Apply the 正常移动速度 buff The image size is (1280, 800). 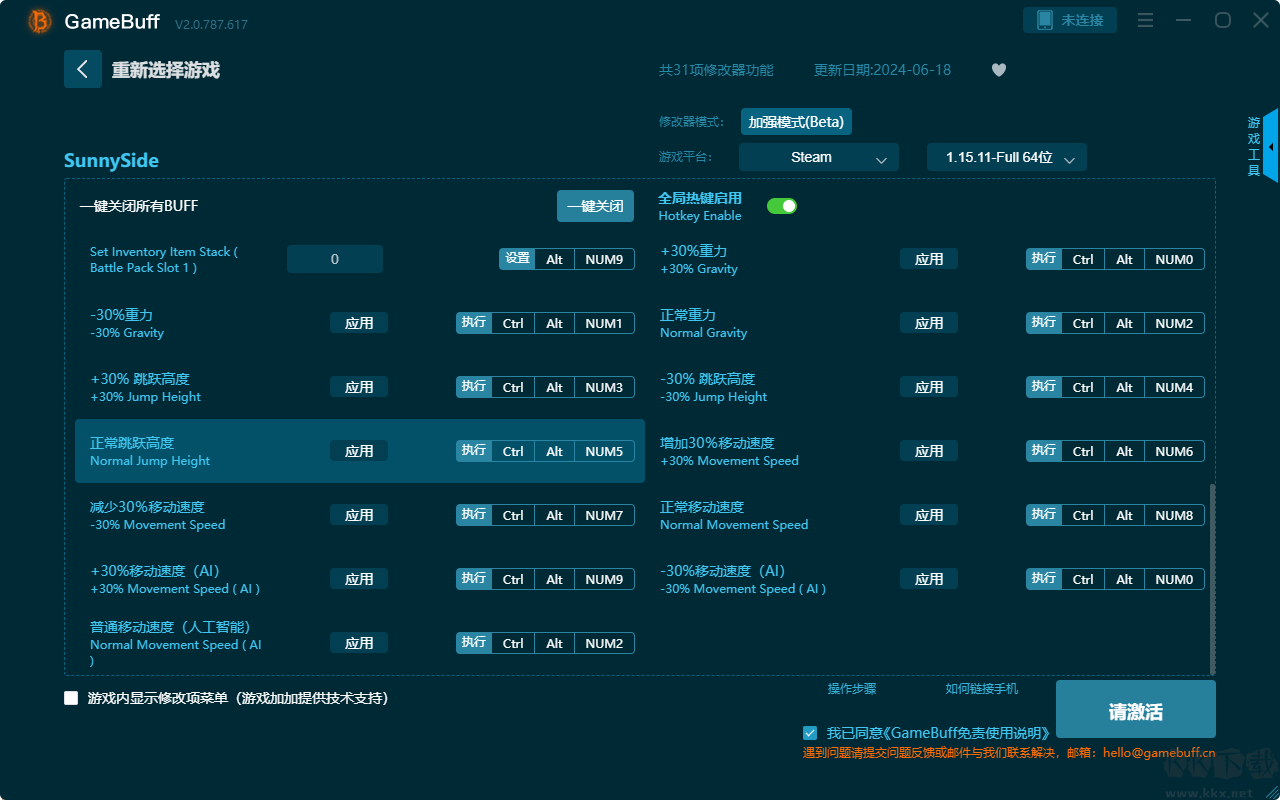click(x=929, y=515)
